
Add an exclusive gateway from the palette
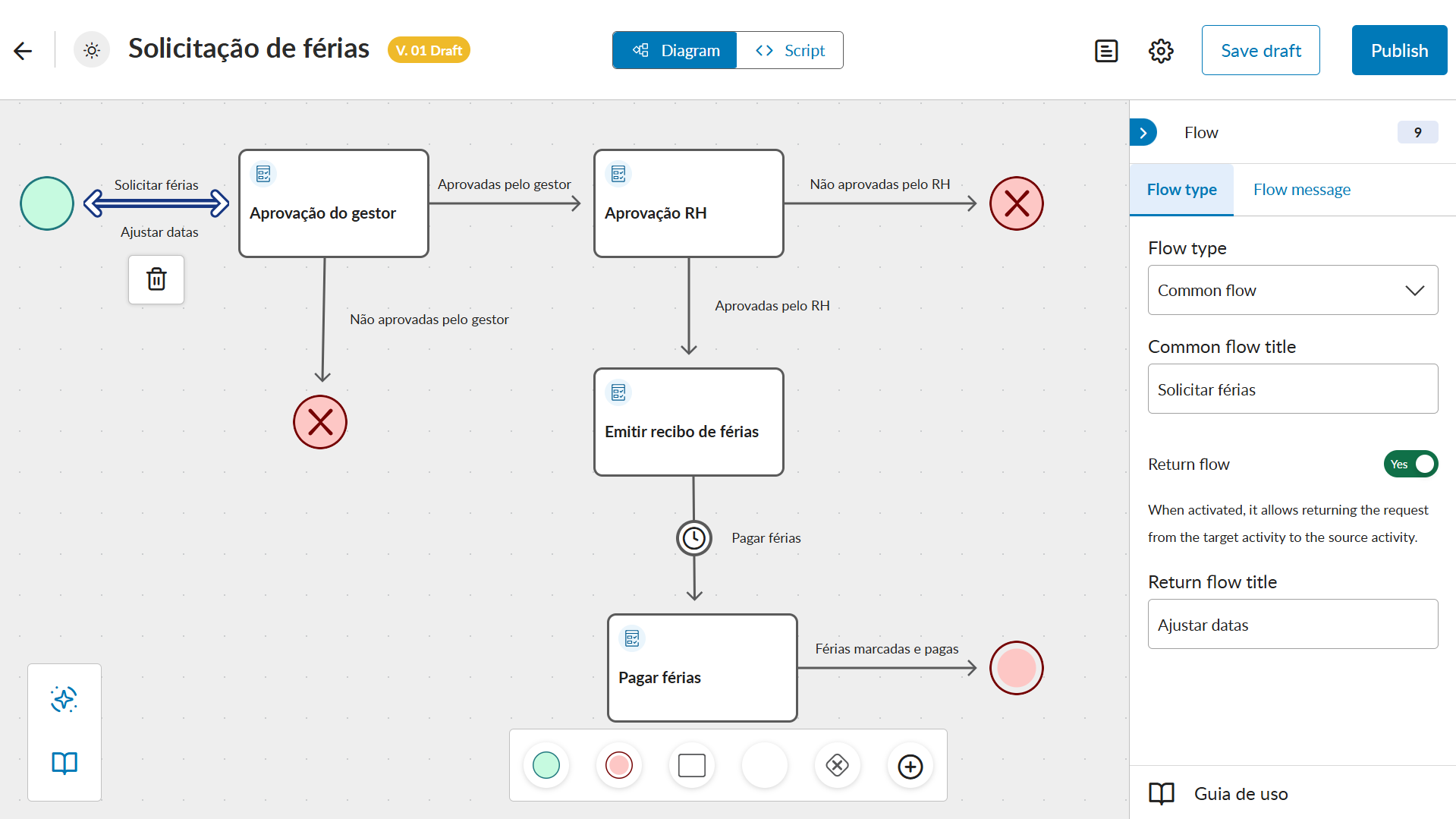click(x=837, y=765)
